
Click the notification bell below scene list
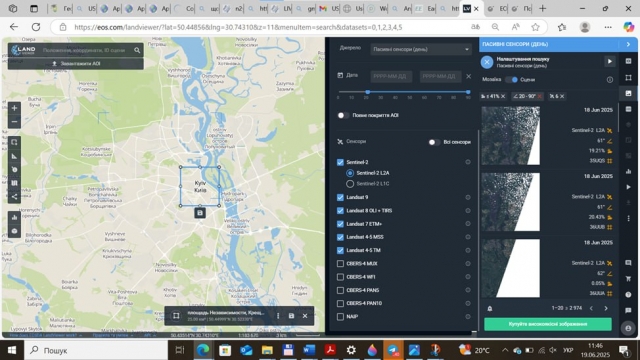(x=490, y=309)
